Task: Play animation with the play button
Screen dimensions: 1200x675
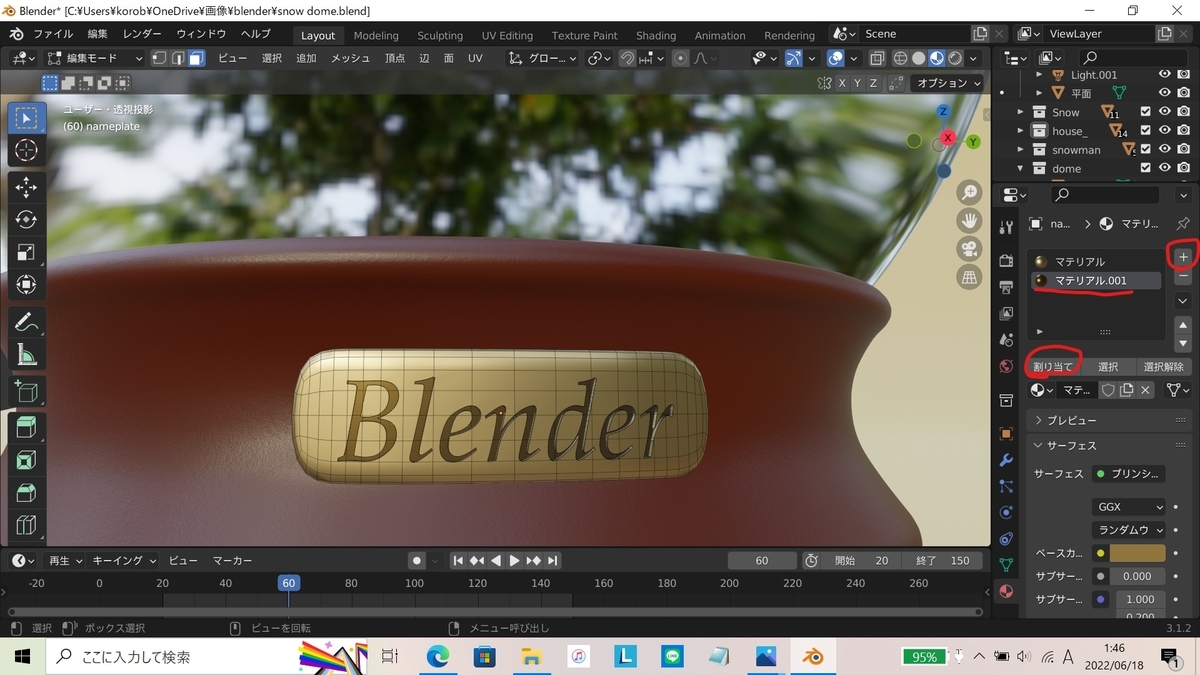Action: (x=514, y=560)
